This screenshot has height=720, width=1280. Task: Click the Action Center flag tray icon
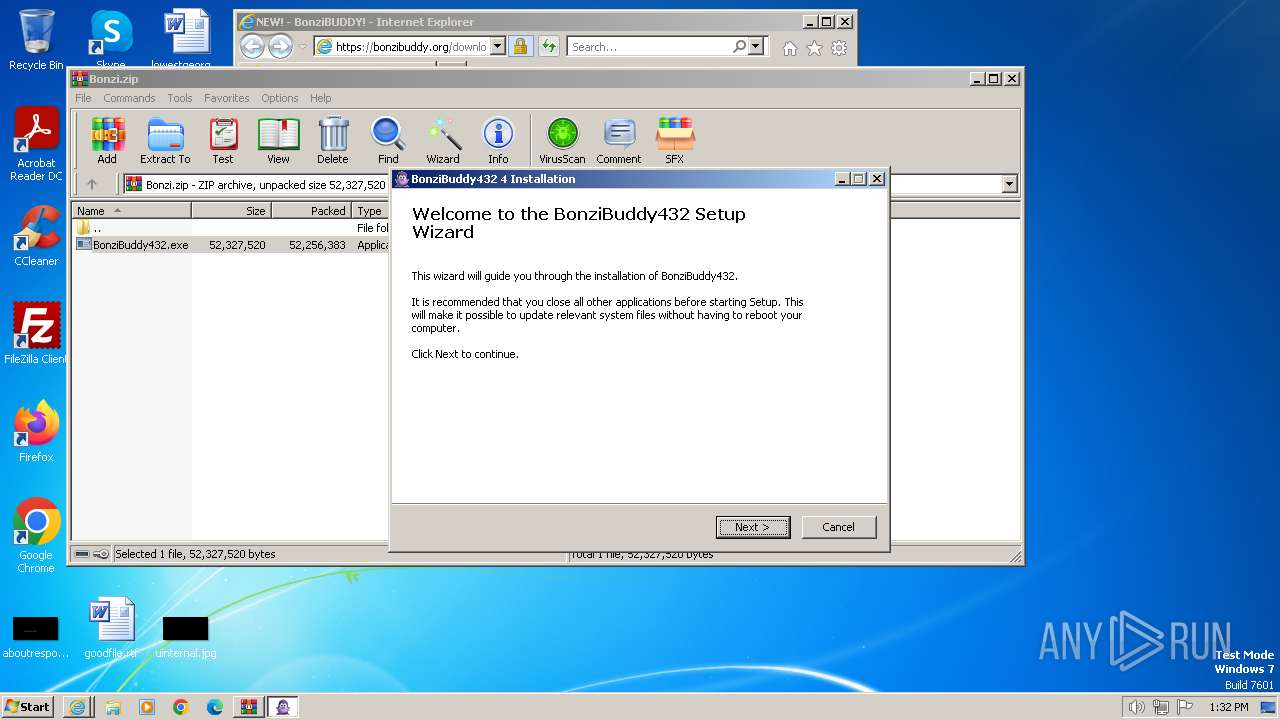[1185, 707]
